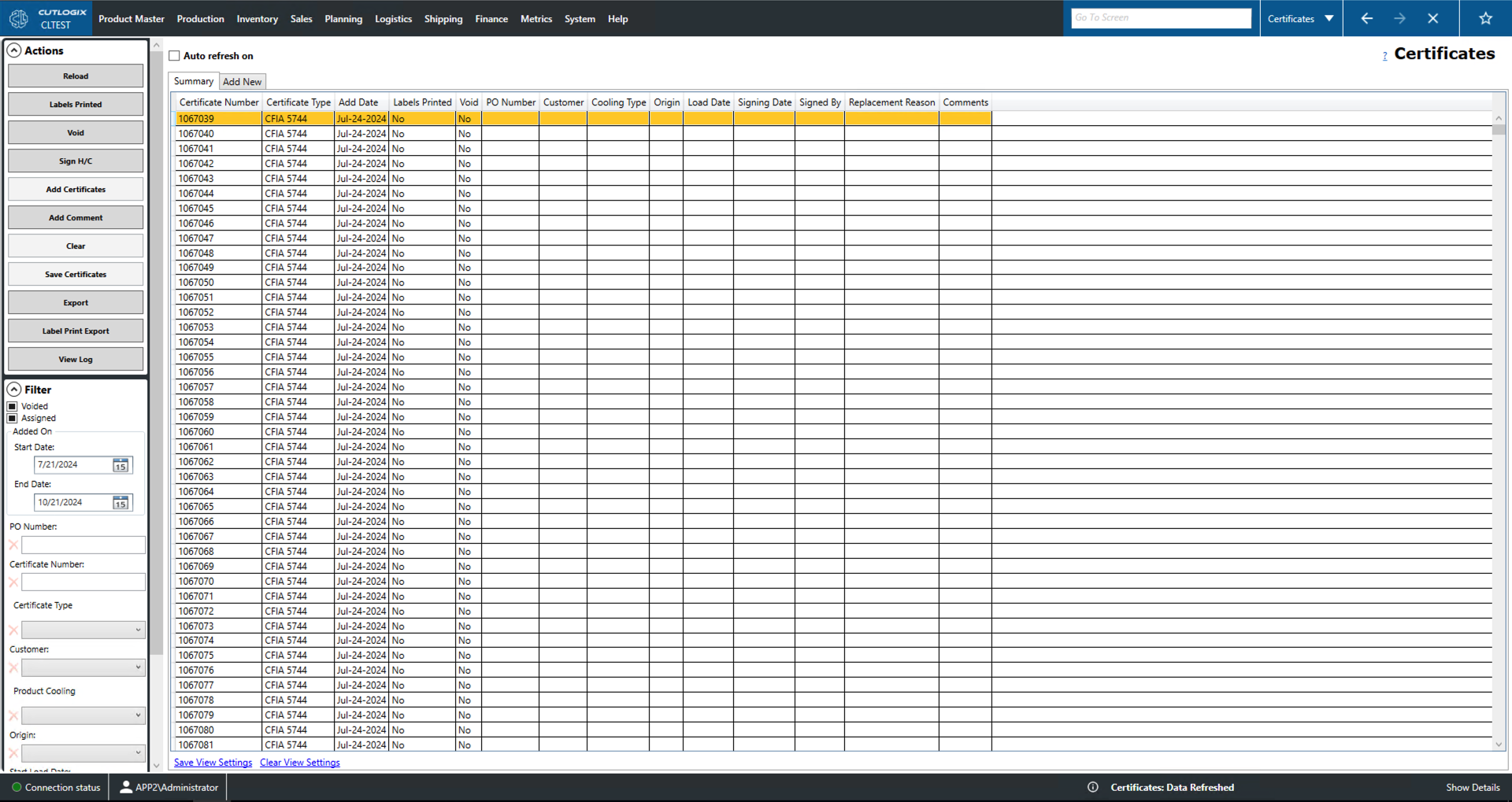Open the Start Date calendar picker
1512x802 pixels.
[120, 465]
